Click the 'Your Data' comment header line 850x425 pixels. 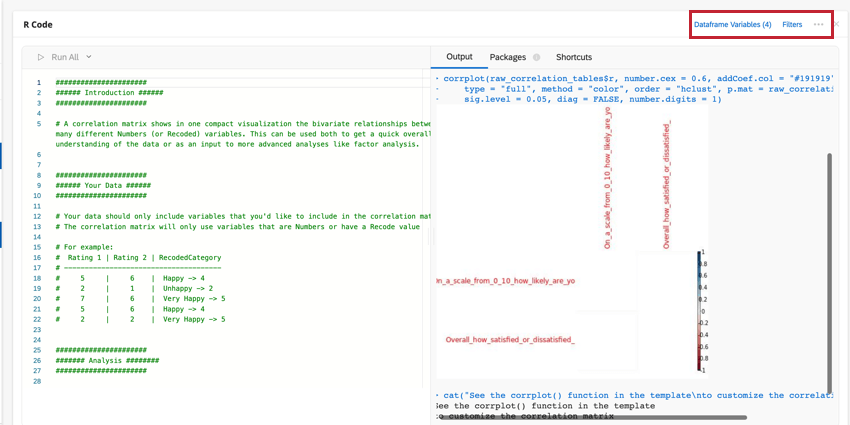(x=104, y=185)
